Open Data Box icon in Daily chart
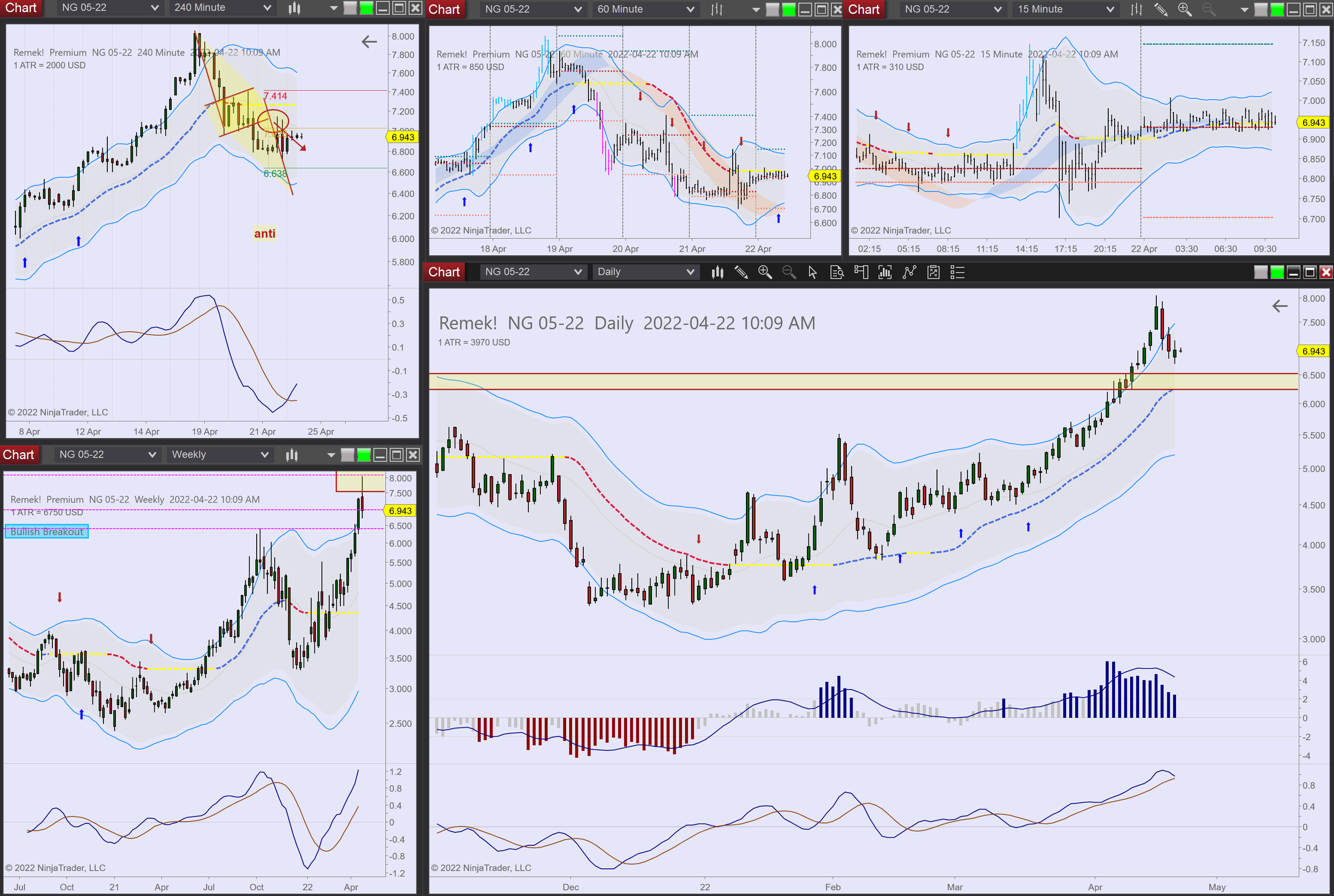The width and height of the screenshot is (1334, 896). pyautogui.click(x=837, y=272)
